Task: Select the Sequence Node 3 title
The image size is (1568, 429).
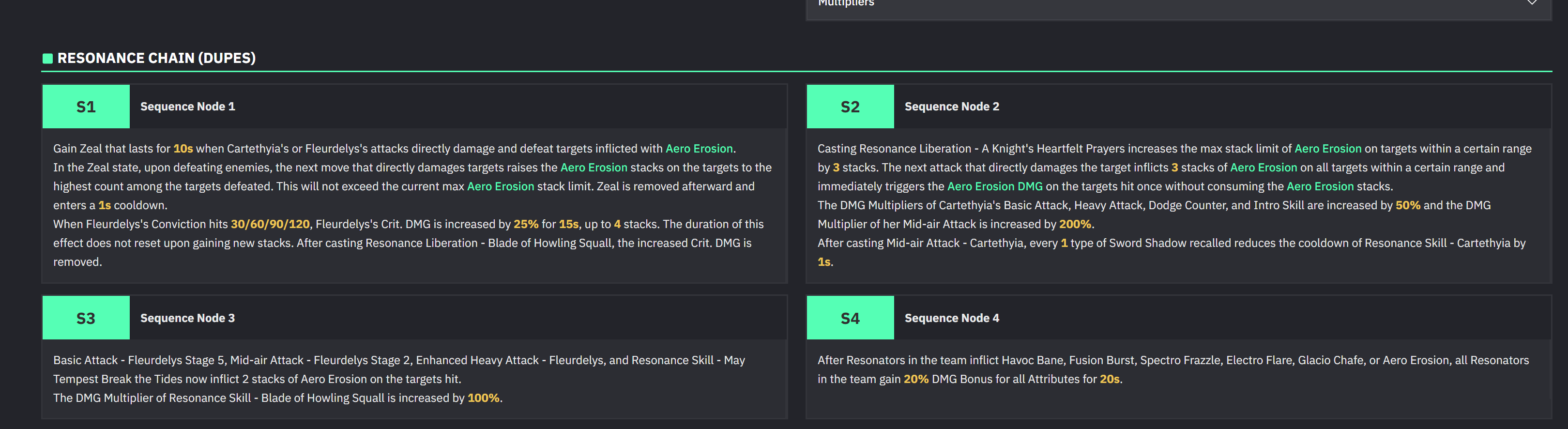Action: click(x=187, y=318)
